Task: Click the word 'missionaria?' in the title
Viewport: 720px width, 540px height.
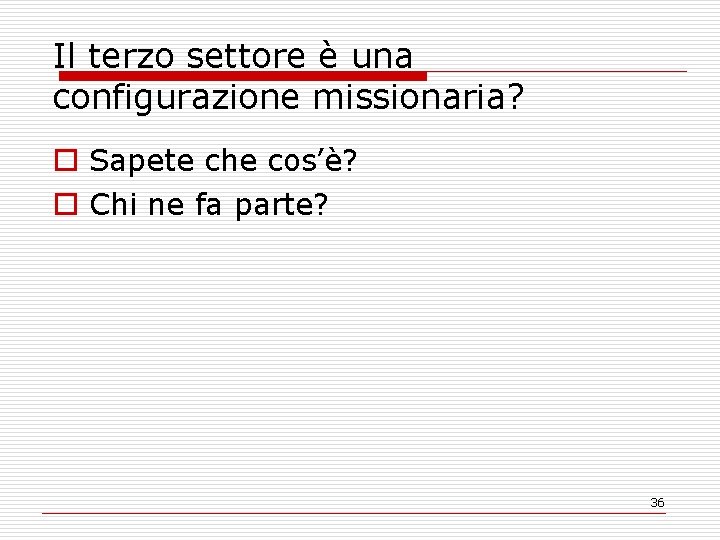Action: tap(418, 96)
